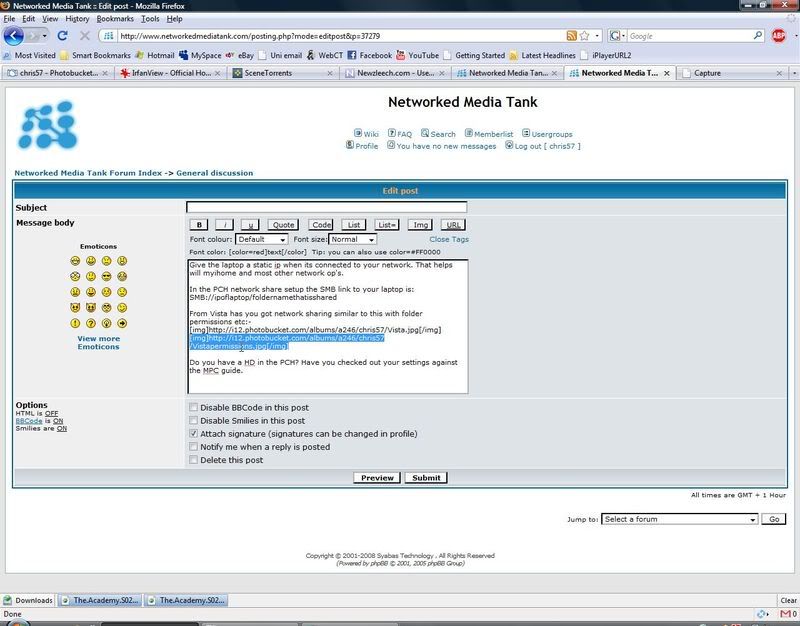This screenshot has height=626, width=800.
Task: Open the back/forward history dropdown arrow
Action: [x=45, y=36]
